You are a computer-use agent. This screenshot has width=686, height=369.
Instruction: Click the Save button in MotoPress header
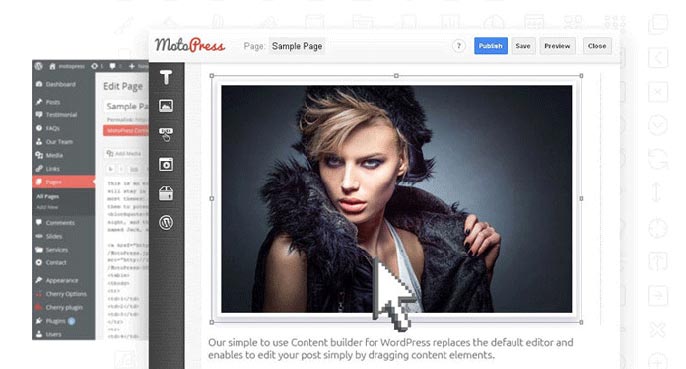[x=523, y=46]
